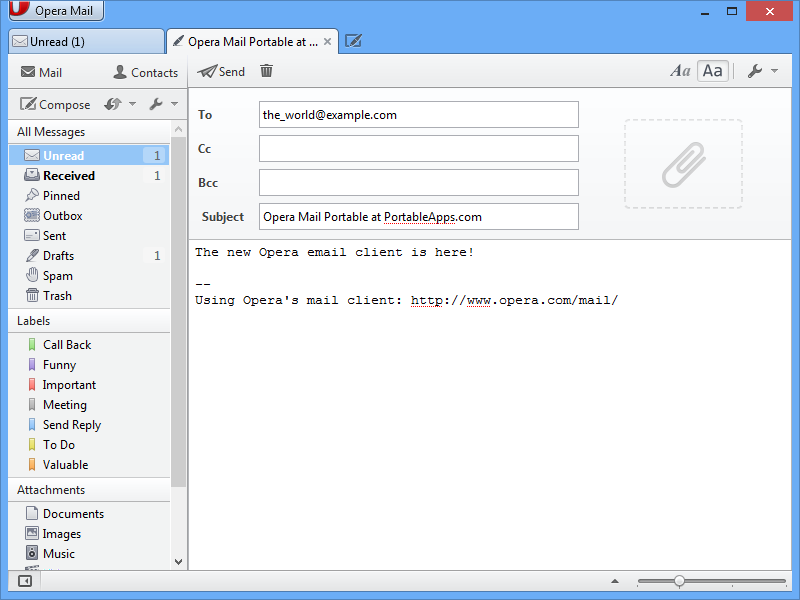This screenshot has width=800, height=600.
Task: Open the Spam folder
Action: pyautogui.click(x=57, y=276)
